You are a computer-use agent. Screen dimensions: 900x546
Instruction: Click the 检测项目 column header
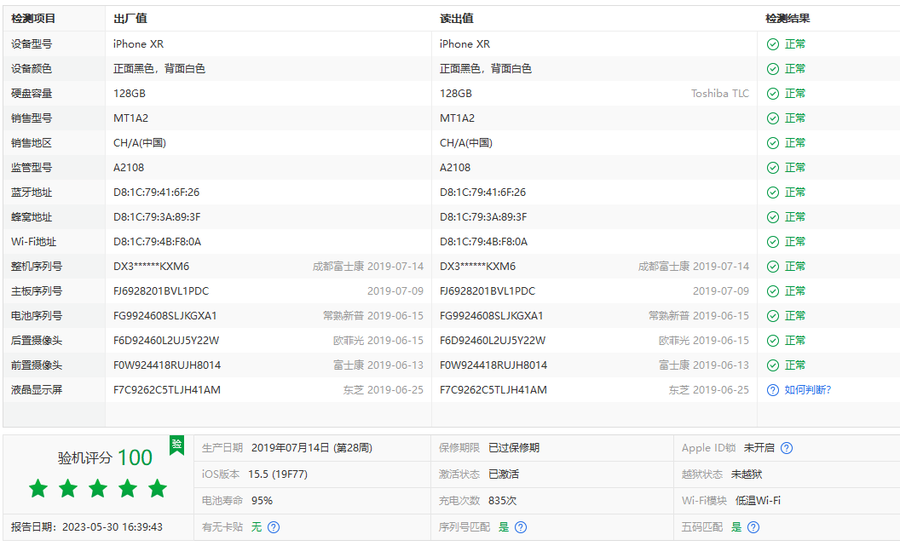[x=33, y=18]
